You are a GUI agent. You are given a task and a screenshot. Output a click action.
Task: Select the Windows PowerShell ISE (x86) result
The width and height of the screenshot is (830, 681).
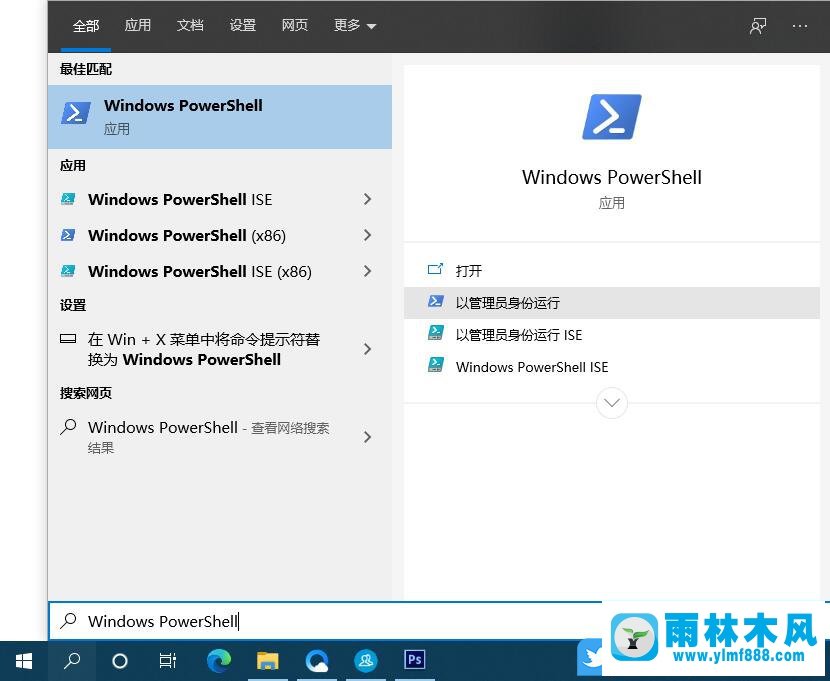tap(200, 271)
